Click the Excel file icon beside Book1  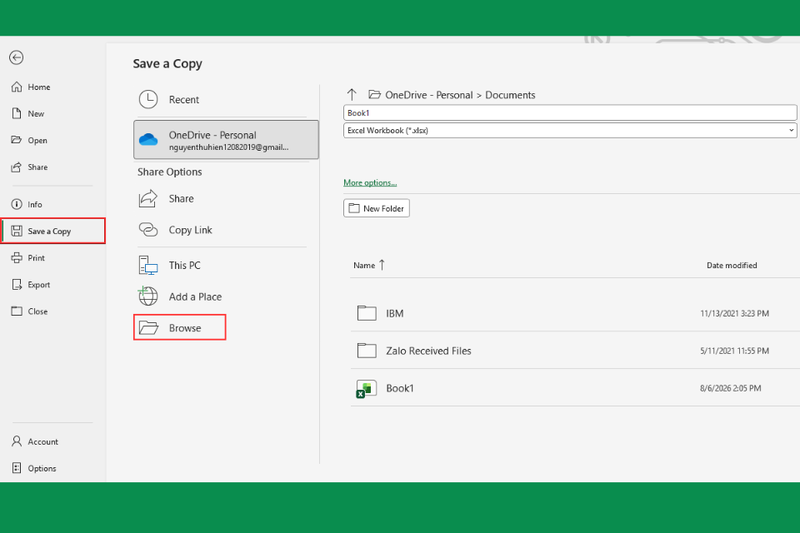click(x=366, y=388)
